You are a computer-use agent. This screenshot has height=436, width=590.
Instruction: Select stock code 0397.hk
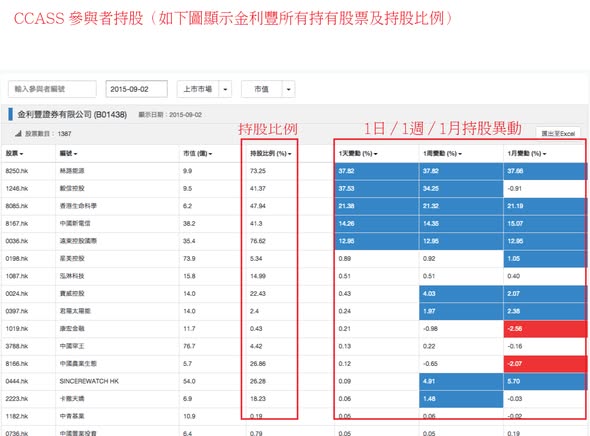click(17, 311)
